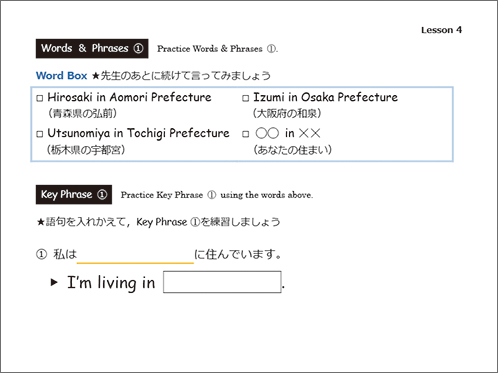Screen dimensions: 498x373
Task: Click the blank box after I'm living in
Action: [222, 282]
